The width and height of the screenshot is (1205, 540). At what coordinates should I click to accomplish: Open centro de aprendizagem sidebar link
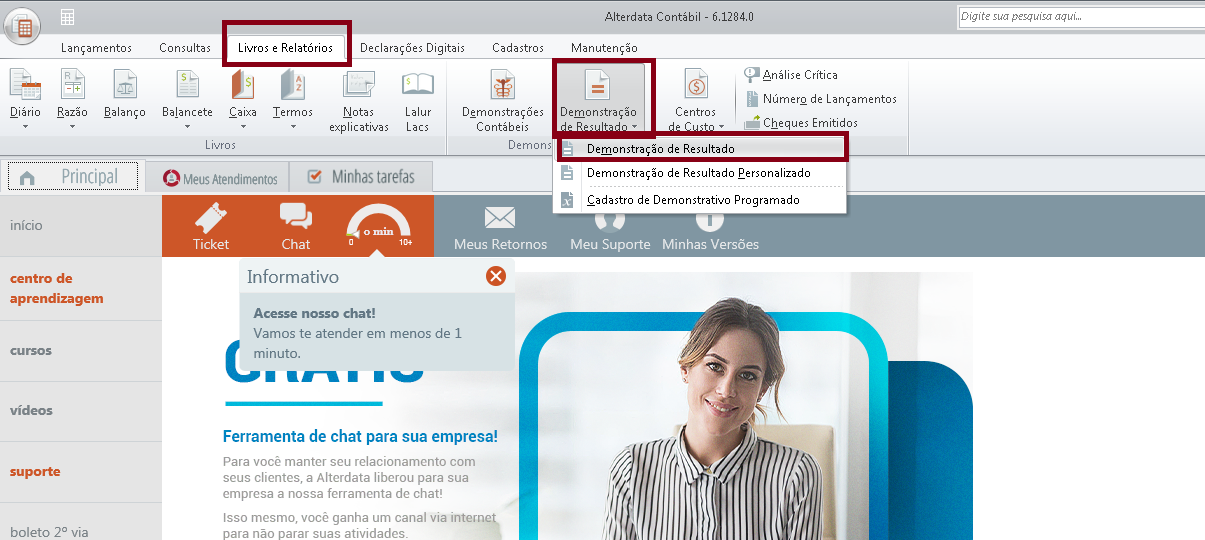point(57,288)
